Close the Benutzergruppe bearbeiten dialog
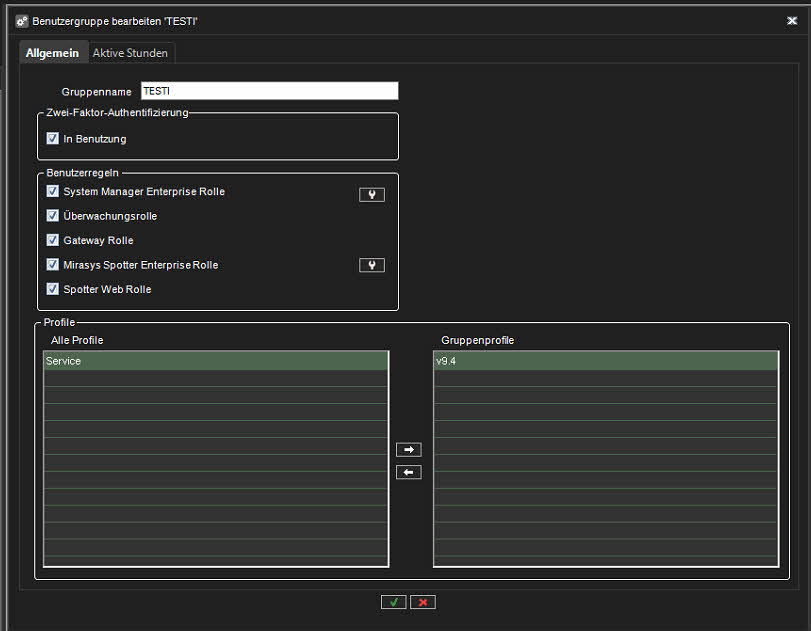This screenshot has height=631, width=811. [x=792, y=20]
